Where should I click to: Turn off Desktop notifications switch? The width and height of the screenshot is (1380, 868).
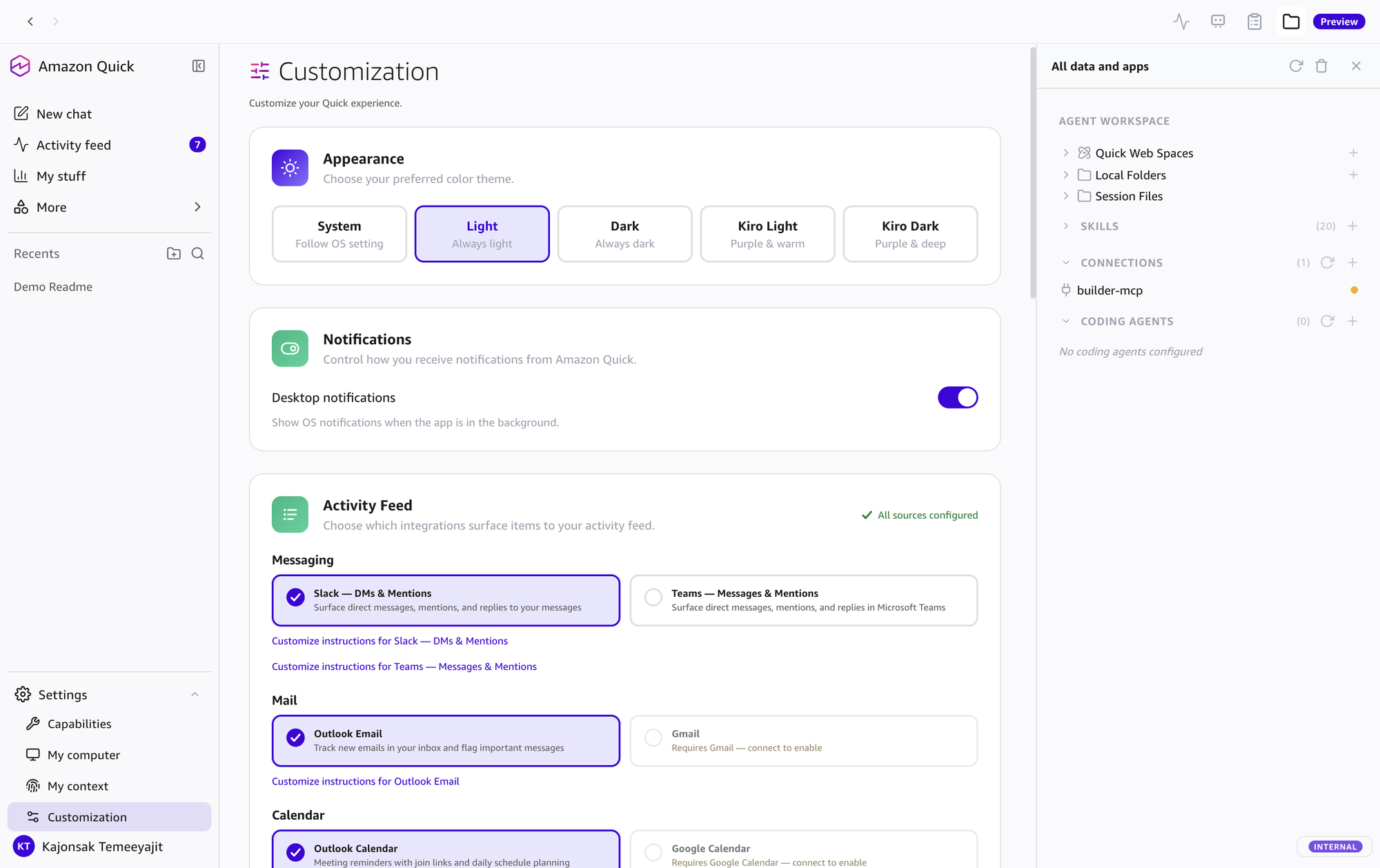pyautogui.click(x=958, y=397)
